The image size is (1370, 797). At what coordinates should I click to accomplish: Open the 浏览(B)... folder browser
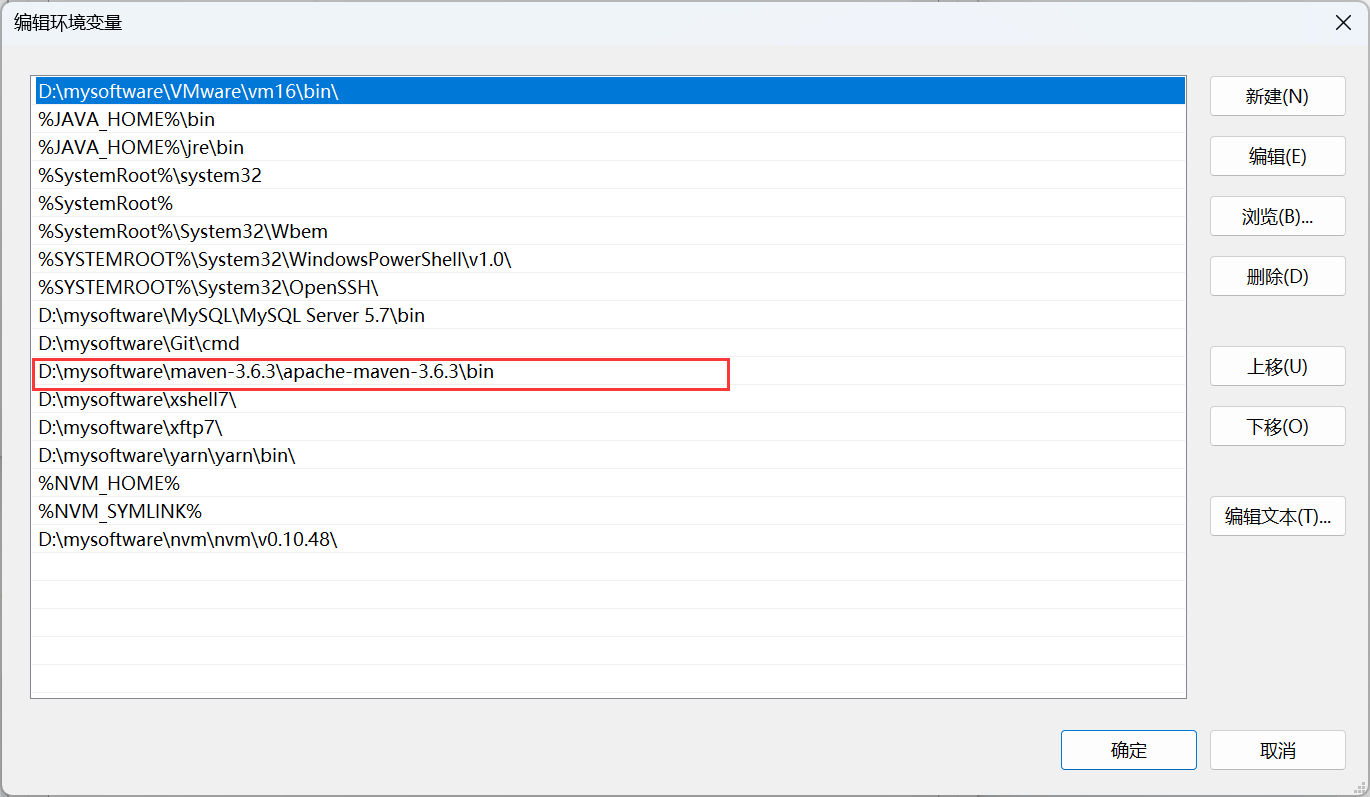tap(1277, 217)
